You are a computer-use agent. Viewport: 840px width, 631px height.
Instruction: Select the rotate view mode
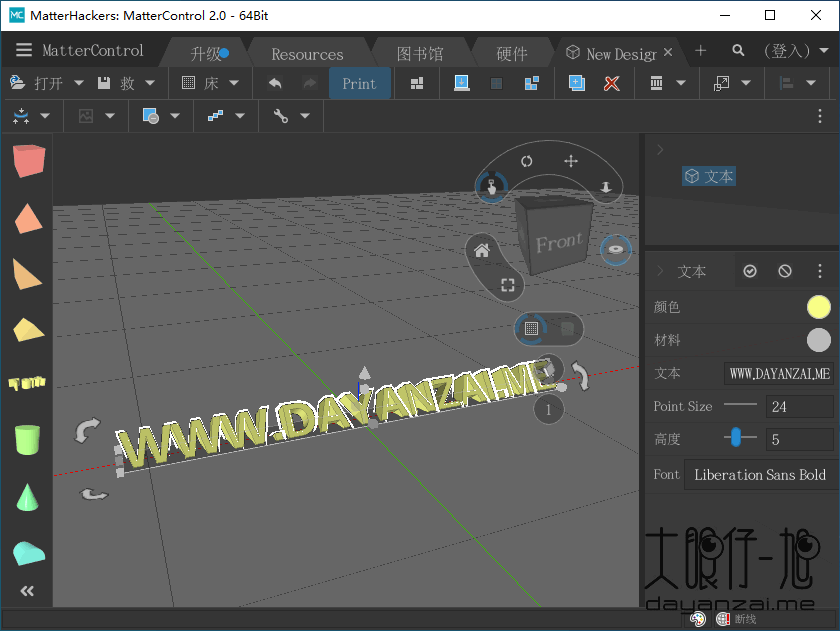pos(527,161)
